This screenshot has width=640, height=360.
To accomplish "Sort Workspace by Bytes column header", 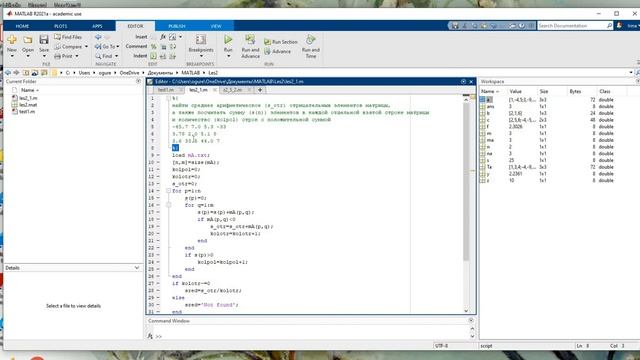I will pyautogui.click(x=575, y=91).
